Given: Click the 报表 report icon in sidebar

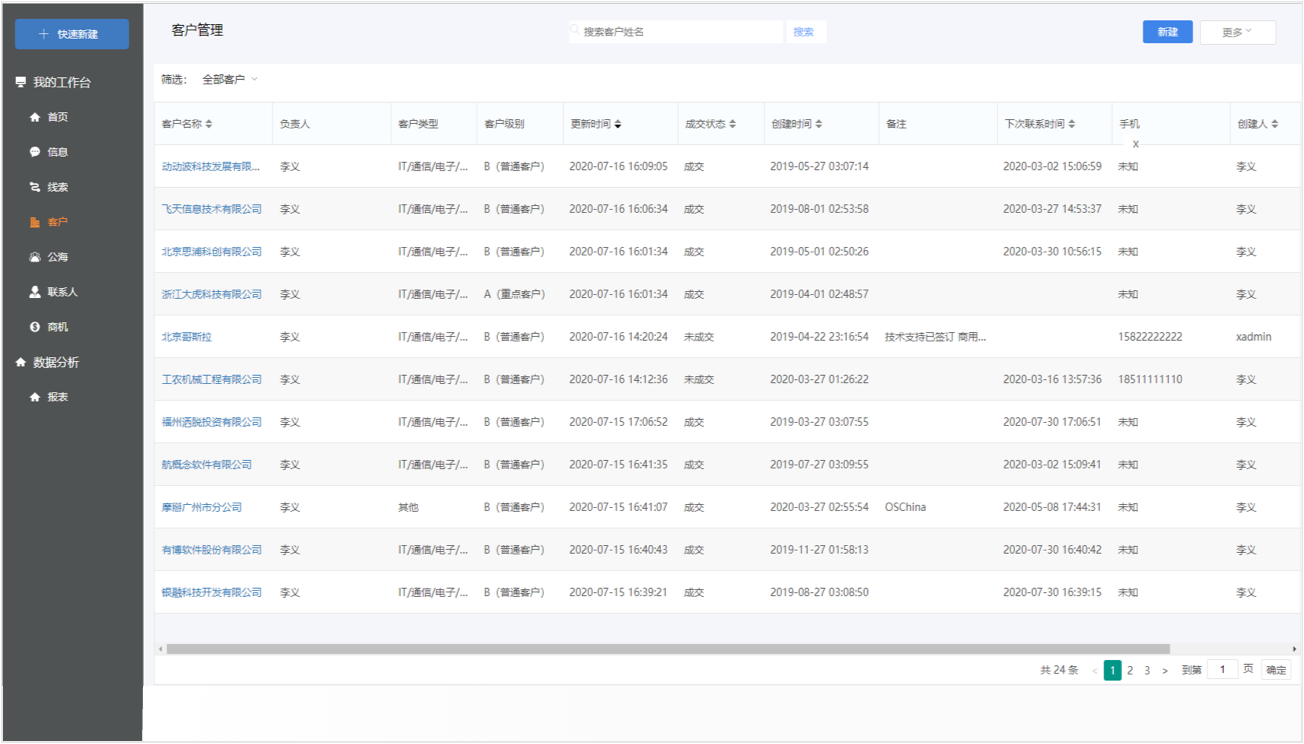Looking at the screenshot, I should (x=35, y=397).
